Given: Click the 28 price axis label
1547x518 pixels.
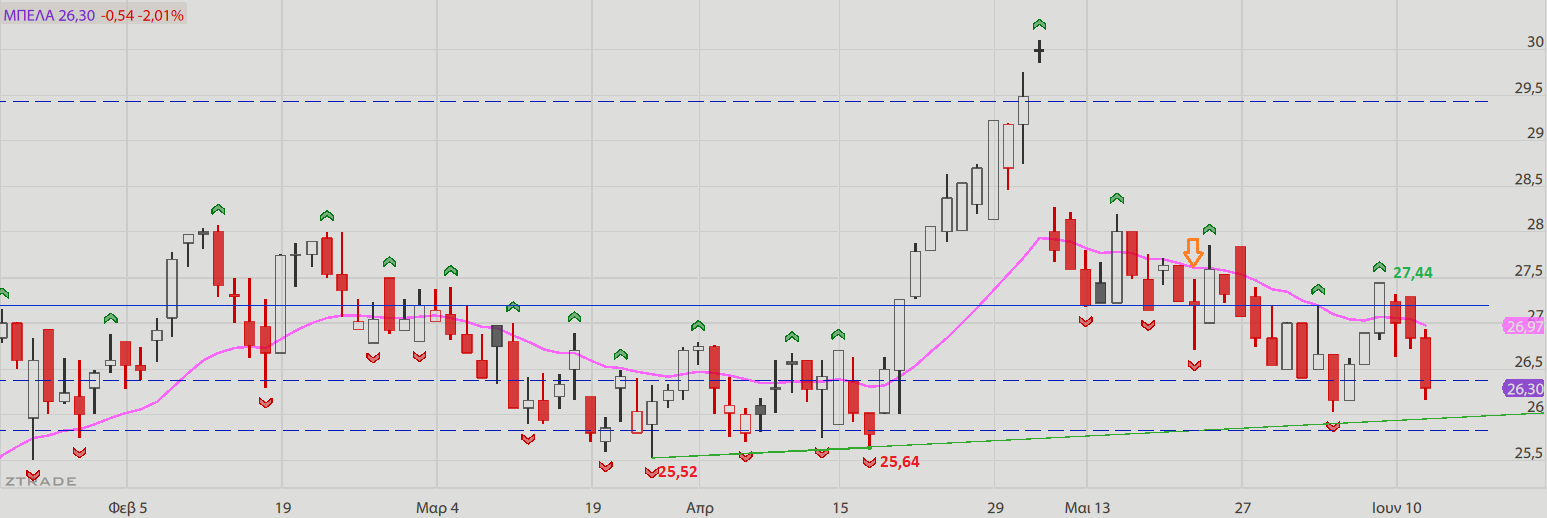Looking at the screenshot, I should tap(1535, 225).
